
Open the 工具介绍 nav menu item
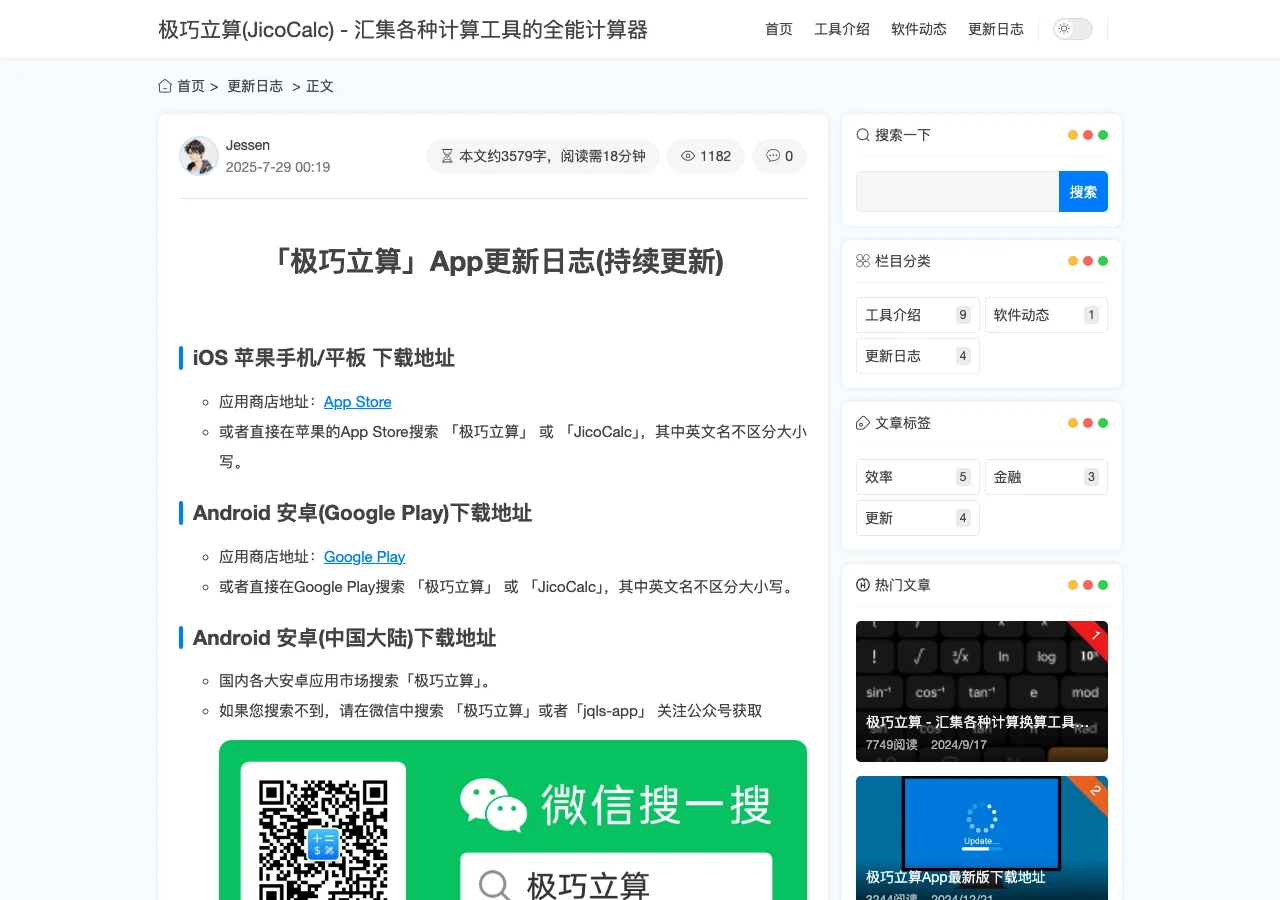point(842,29)
